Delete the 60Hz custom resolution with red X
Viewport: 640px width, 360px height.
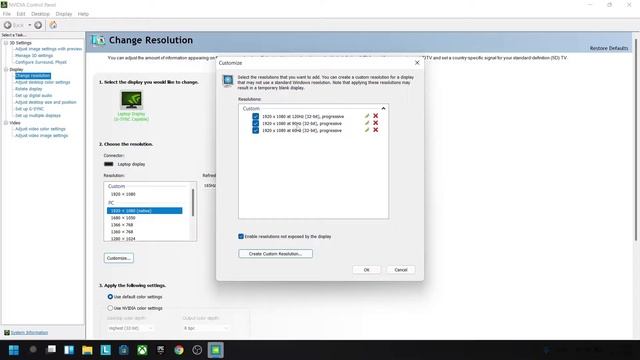pos(376,130)
